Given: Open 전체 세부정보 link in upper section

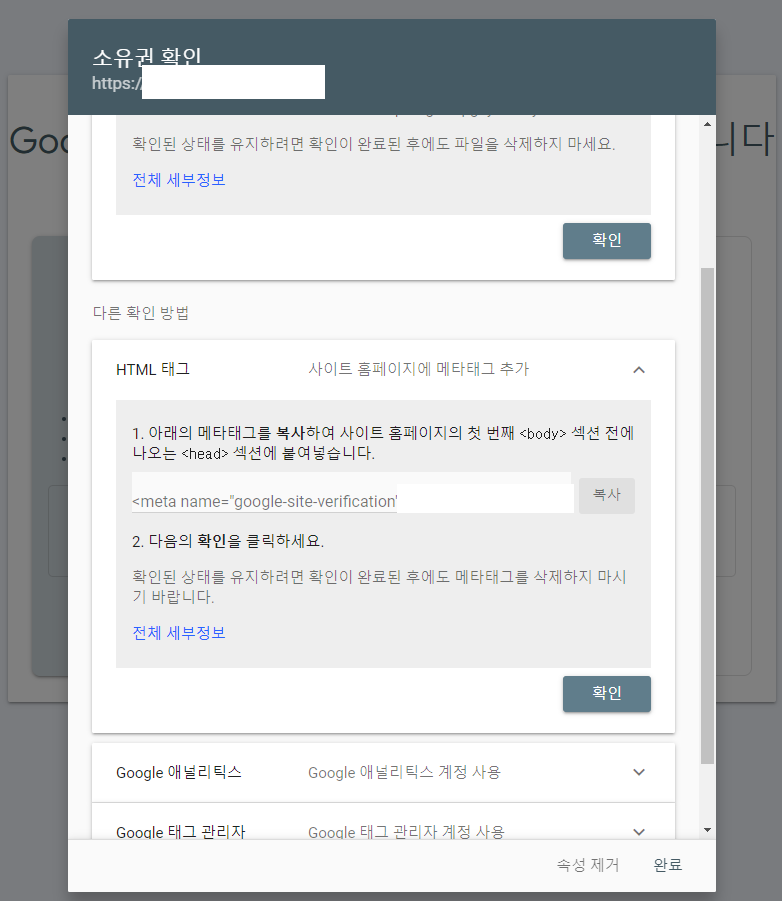Looking at the screenshot, I should pyautogui.click(x=179, y=180).
